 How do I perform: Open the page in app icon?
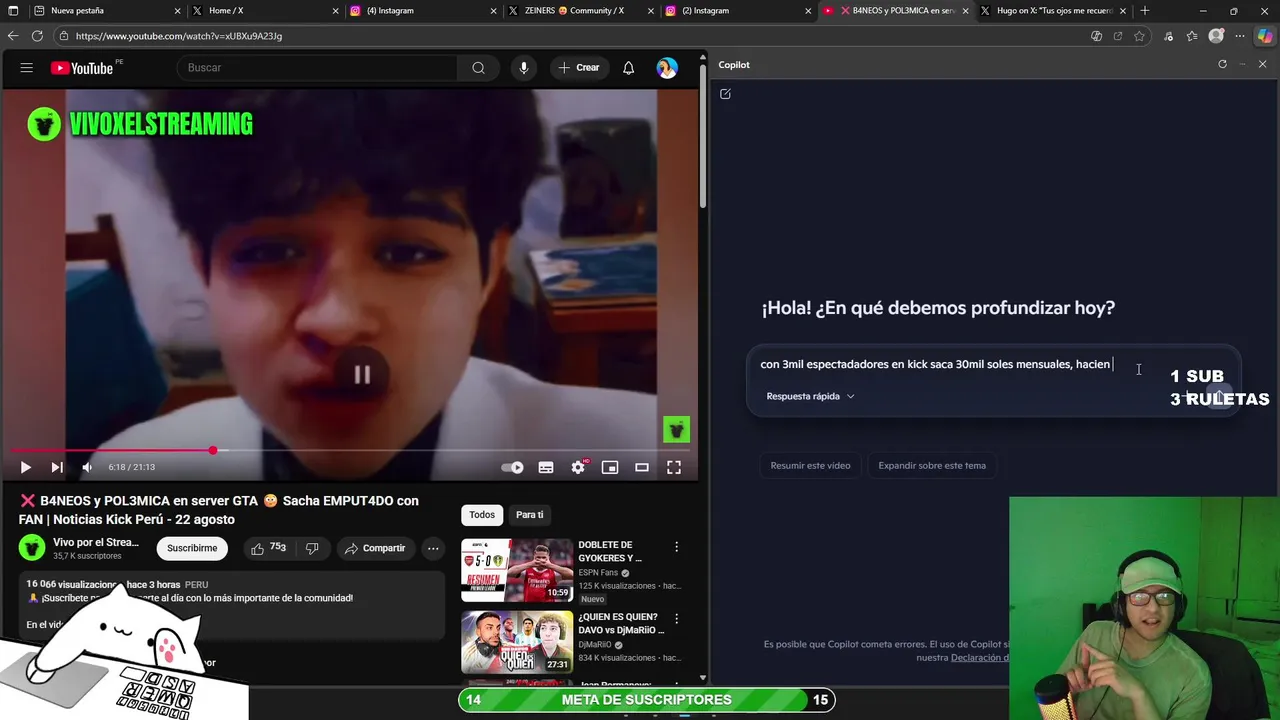tap(1118, 36)
